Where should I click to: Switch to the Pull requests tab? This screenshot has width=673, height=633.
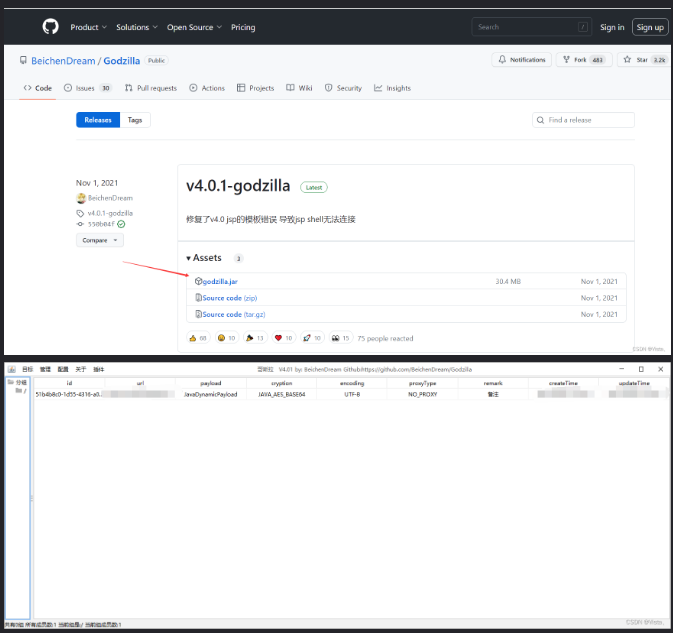tap(151, 88)
